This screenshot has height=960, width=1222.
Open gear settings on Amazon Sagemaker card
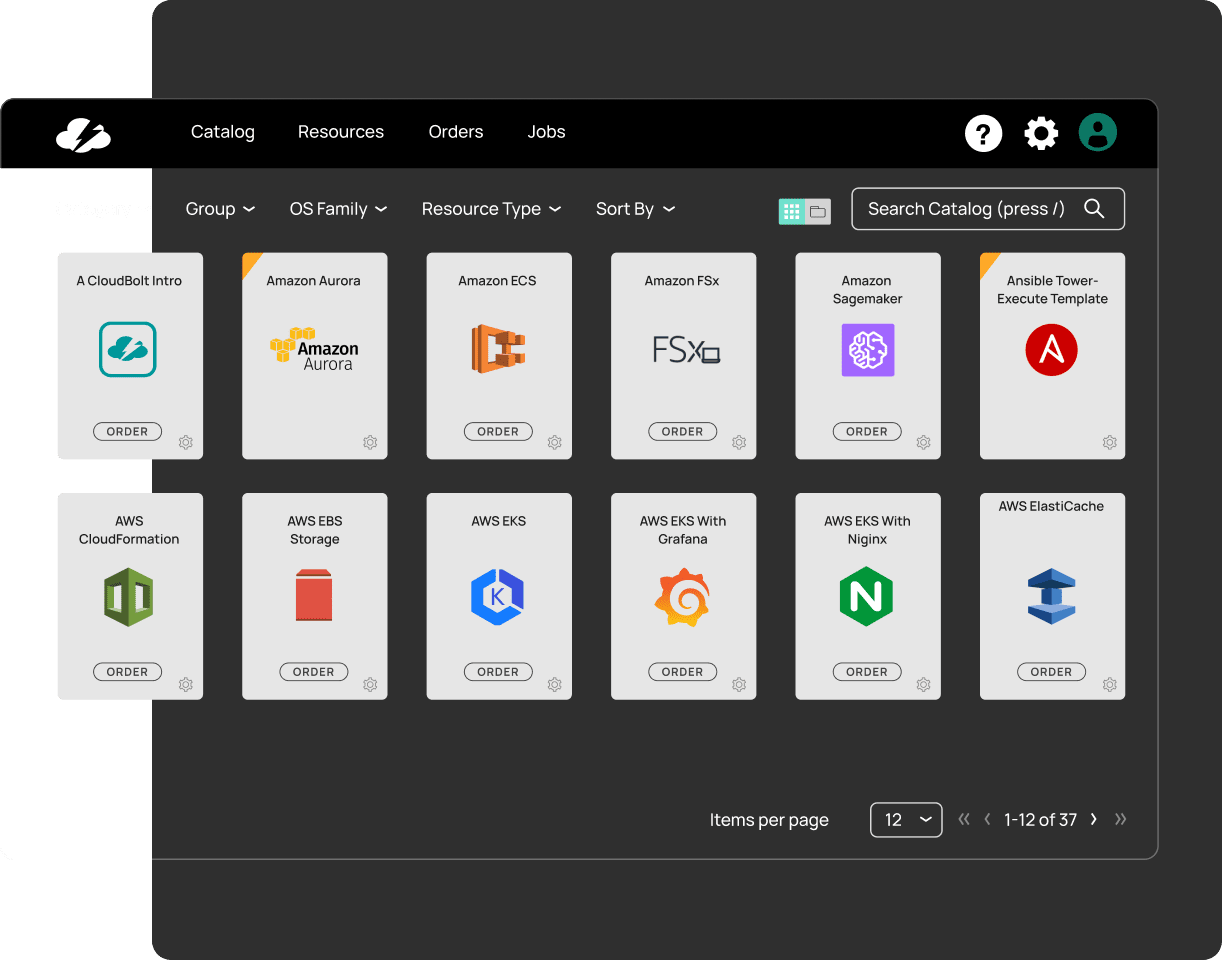[923, 442]
